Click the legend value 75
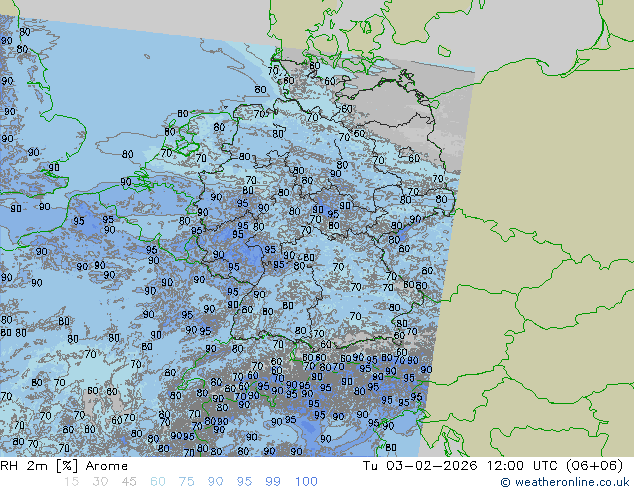Viewport: 634px width, 490px height. [x=186, y=482]
